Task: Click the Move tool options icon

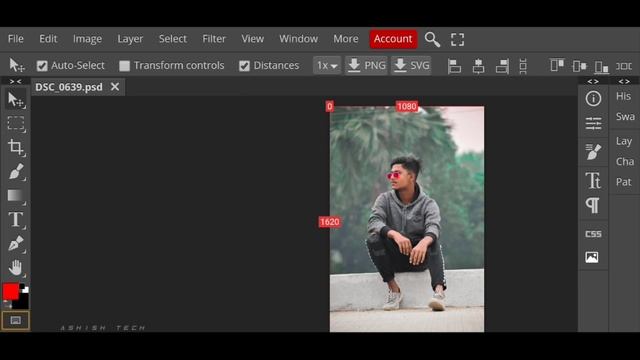Action: (x=16, y=65)
